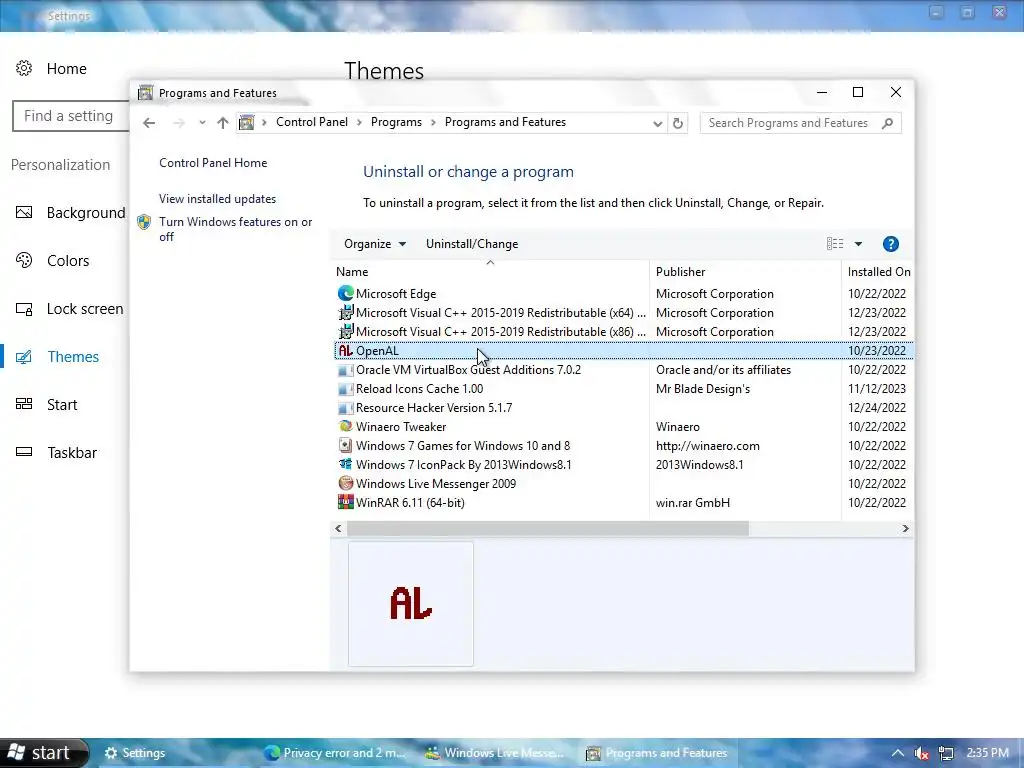
Task: Select the Visual C++ Redistributable (x86) icon
Action: (345, 332)
